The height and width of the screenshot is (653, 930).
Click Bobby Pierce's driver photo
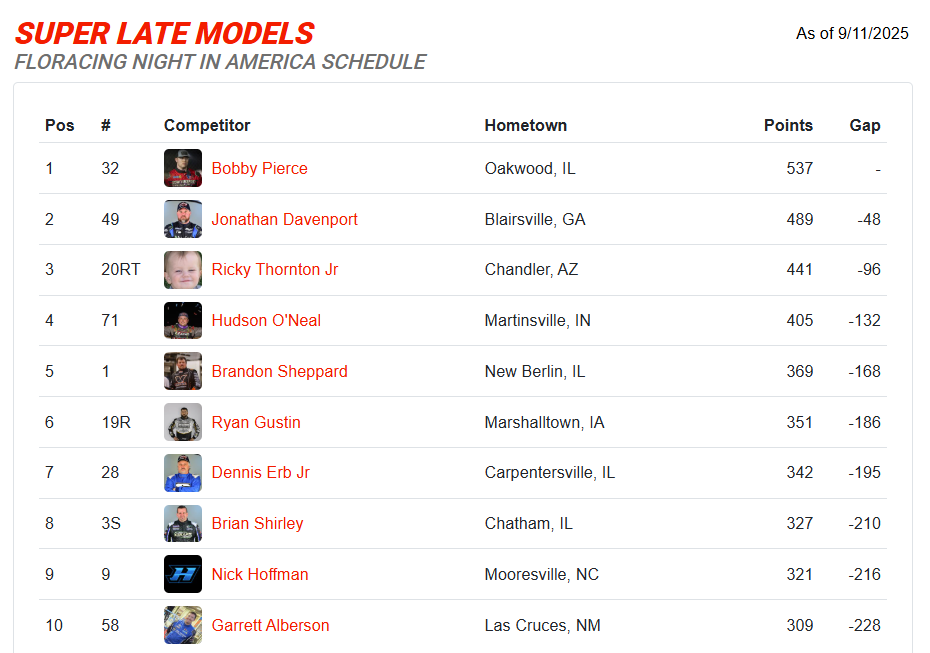[183, 168]
